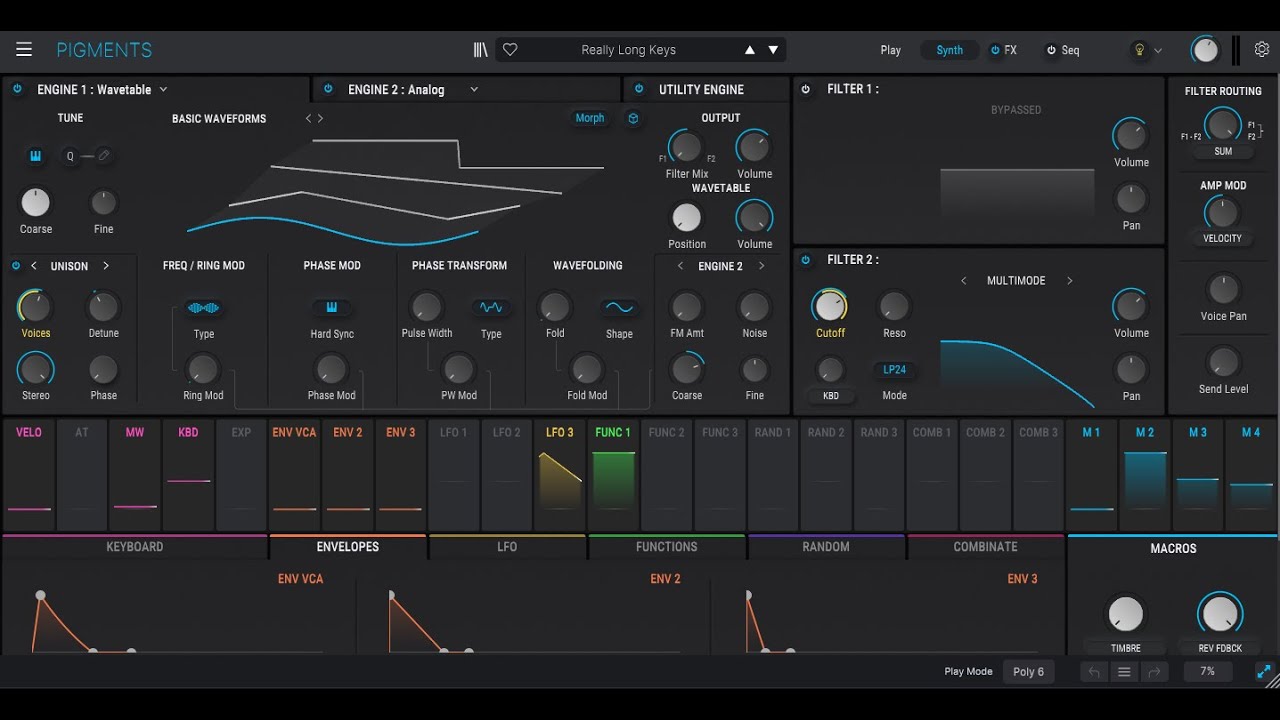Open Filter 2 LP24 mode selector

click(894, 370)
